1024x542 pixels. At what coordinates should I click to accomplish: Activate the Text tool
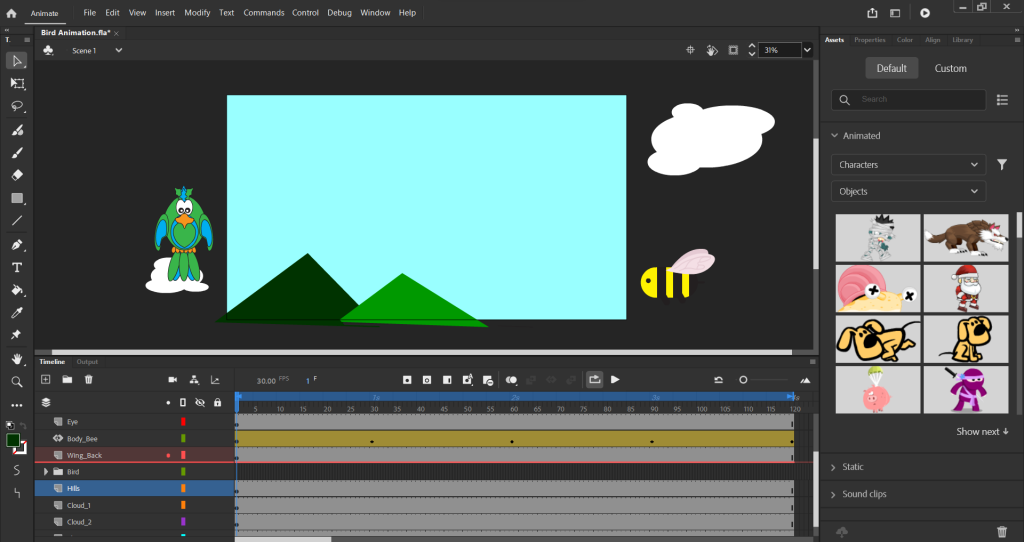[x=17, y=267]
